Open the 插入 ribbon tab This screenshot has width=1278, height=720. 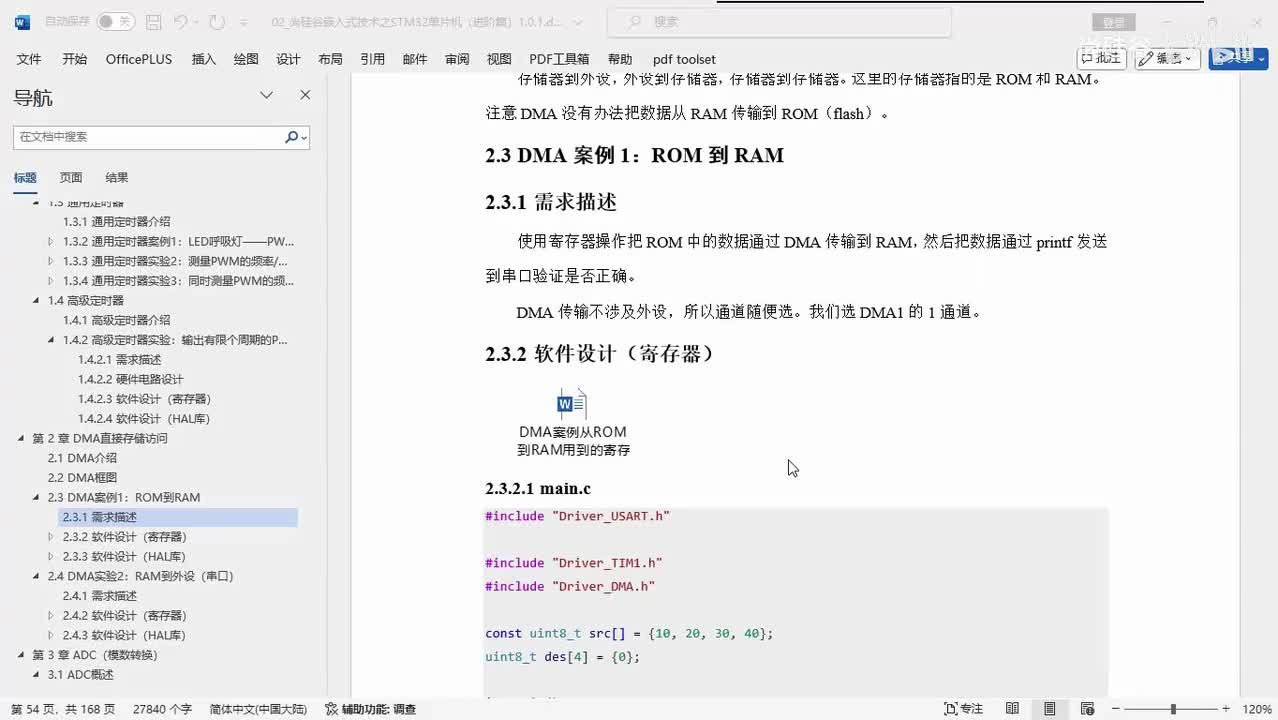(x=204, y=59)
